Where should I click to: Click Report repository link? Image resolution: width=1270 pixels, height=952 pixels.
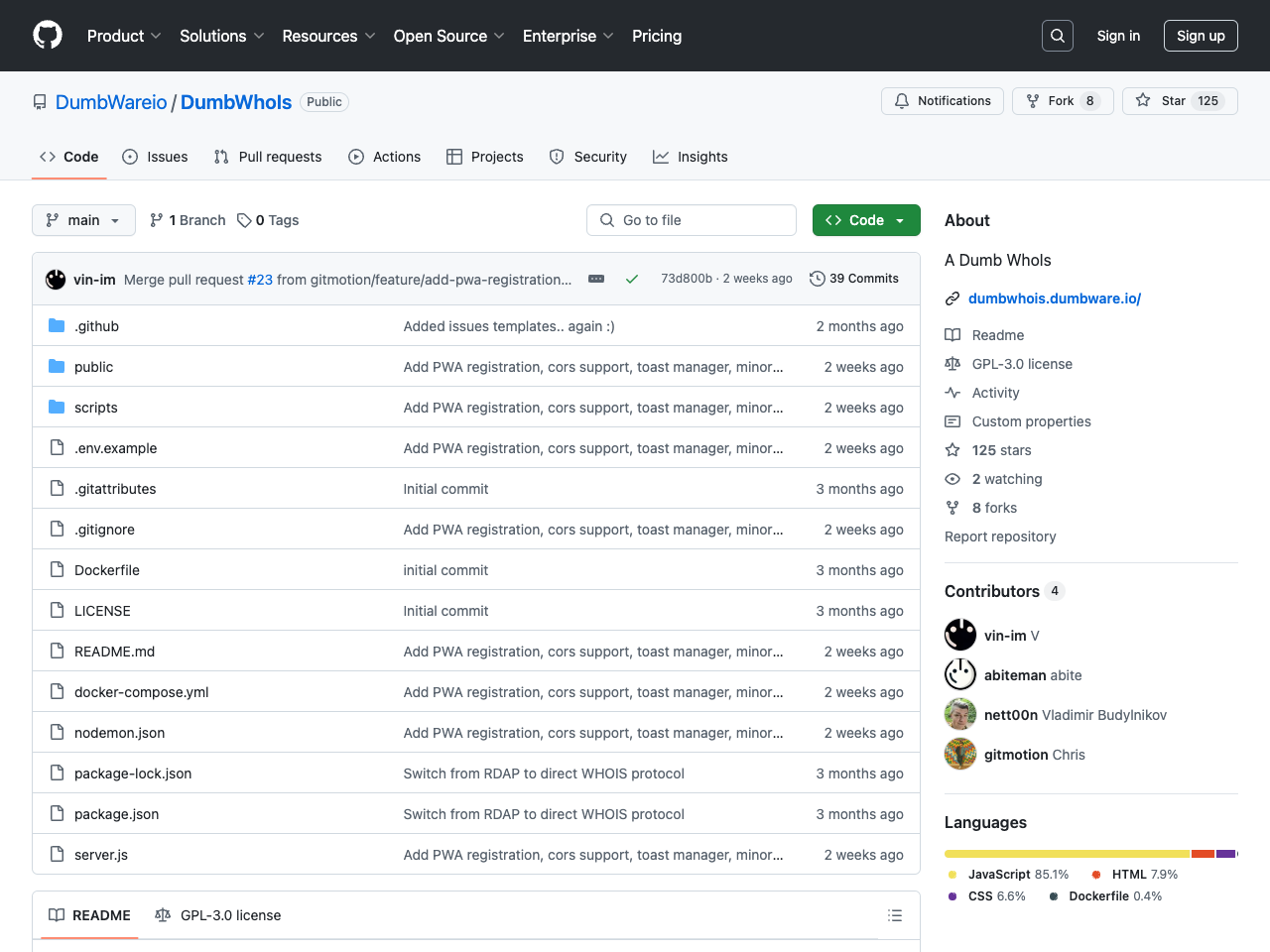1000,536
